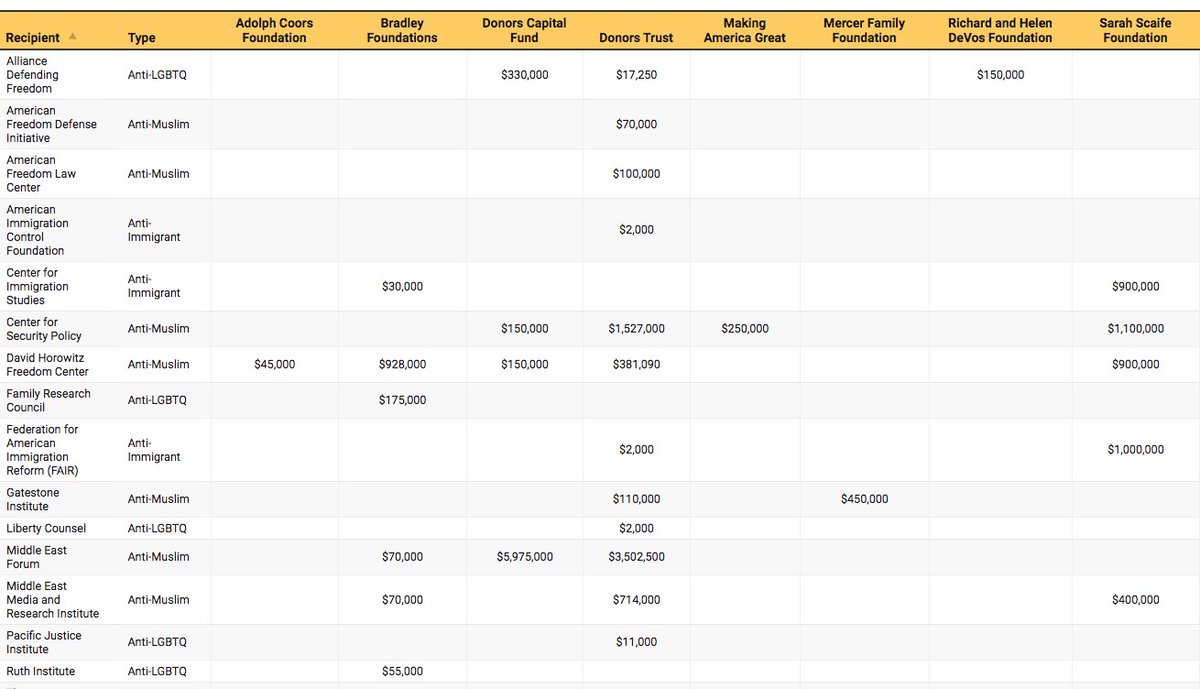Viewport: 1200px width, 689px height.
Task: Select Family Research Council recipient
Action: (48, 400)
